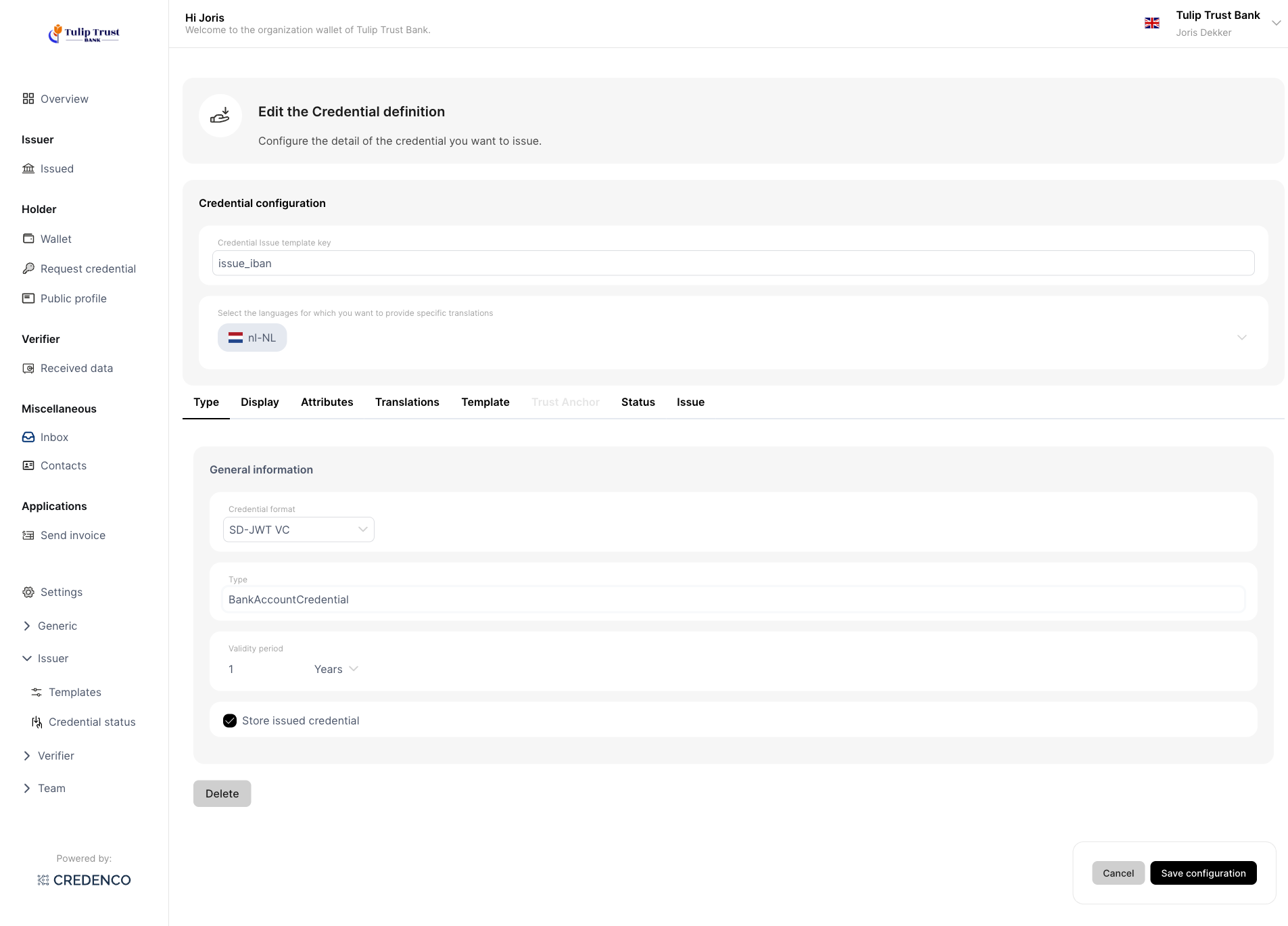Open Templates in Issuer settings

click(x=74, y=692)
